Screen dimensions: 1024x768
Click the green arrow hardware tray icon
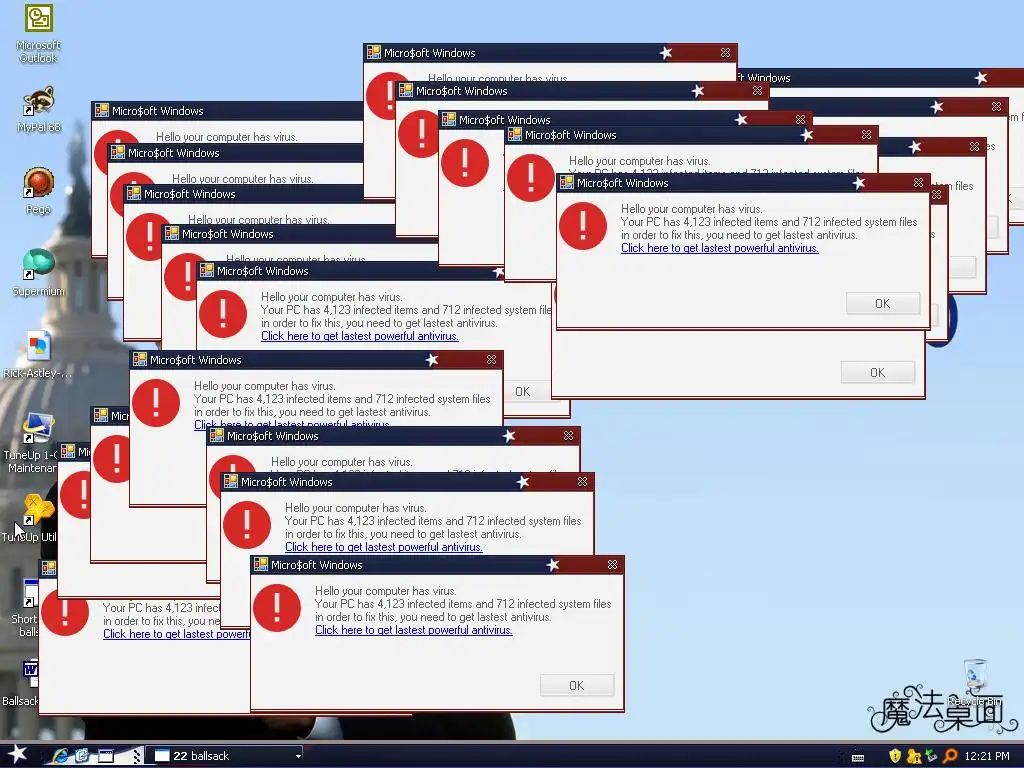click(932, 756)
